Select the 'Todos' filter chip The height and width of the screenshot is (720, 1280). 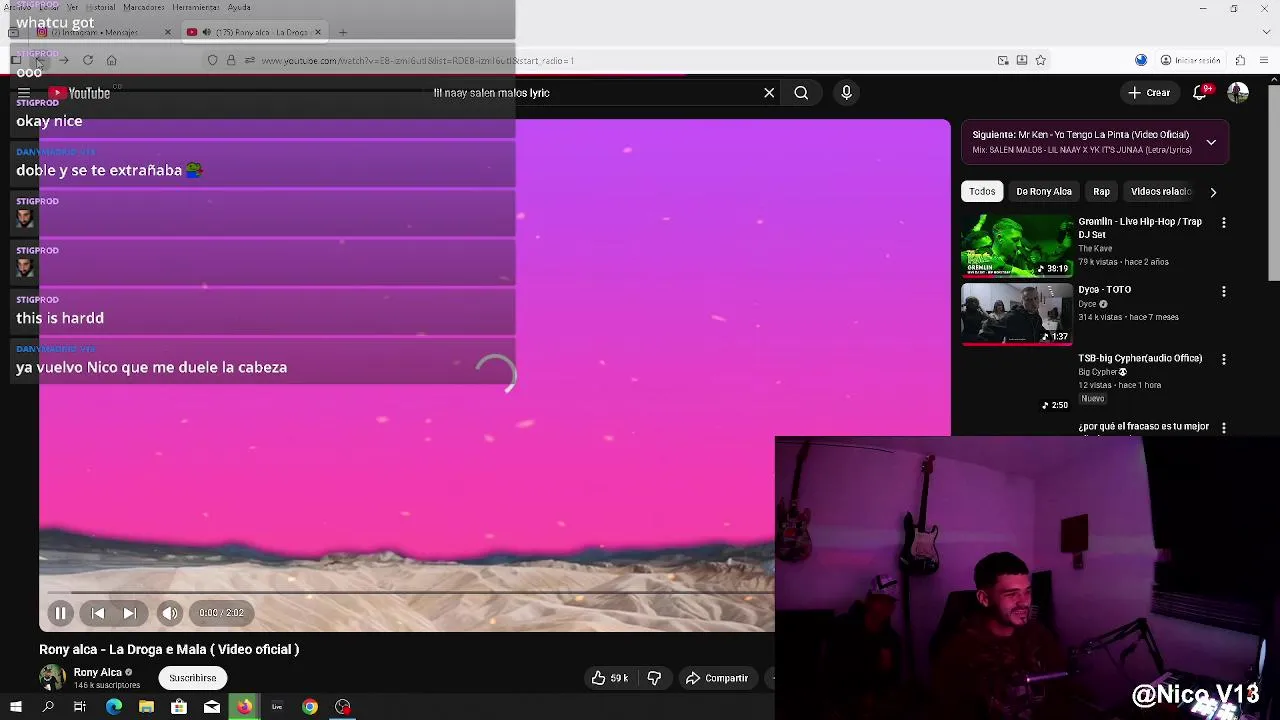[982, 191]
